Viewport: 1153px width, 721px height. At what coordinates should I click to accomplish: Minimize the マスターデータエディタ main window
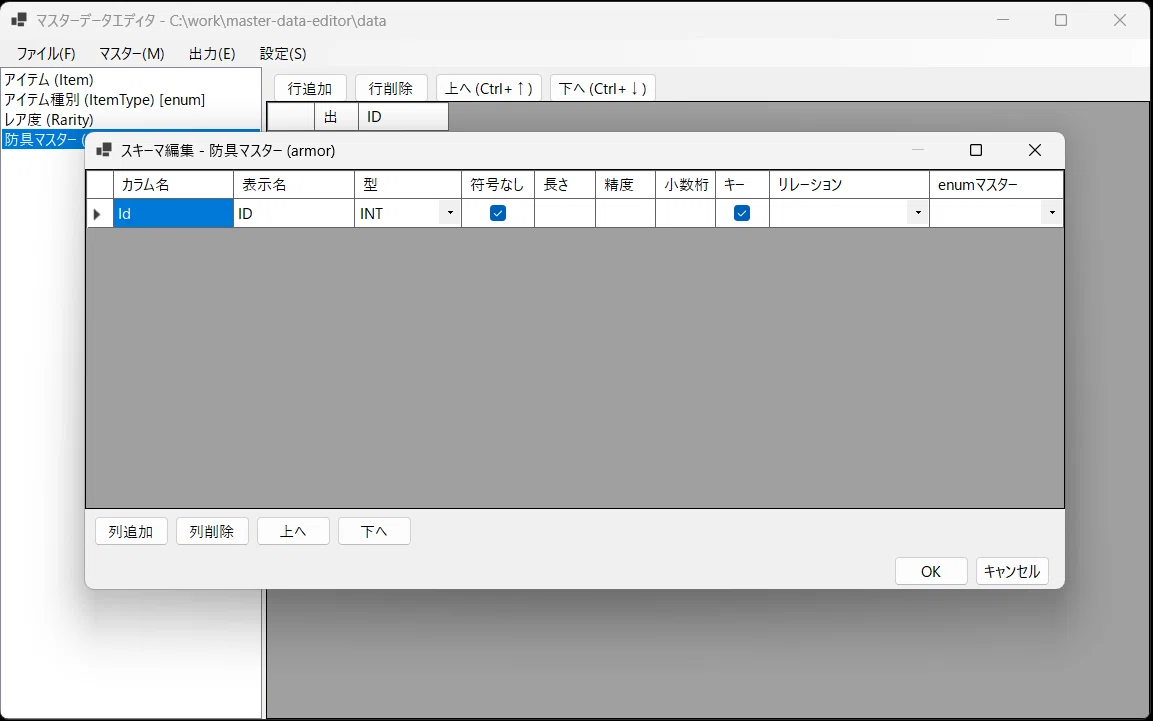pyautogui.click(x=1004, y=20)
